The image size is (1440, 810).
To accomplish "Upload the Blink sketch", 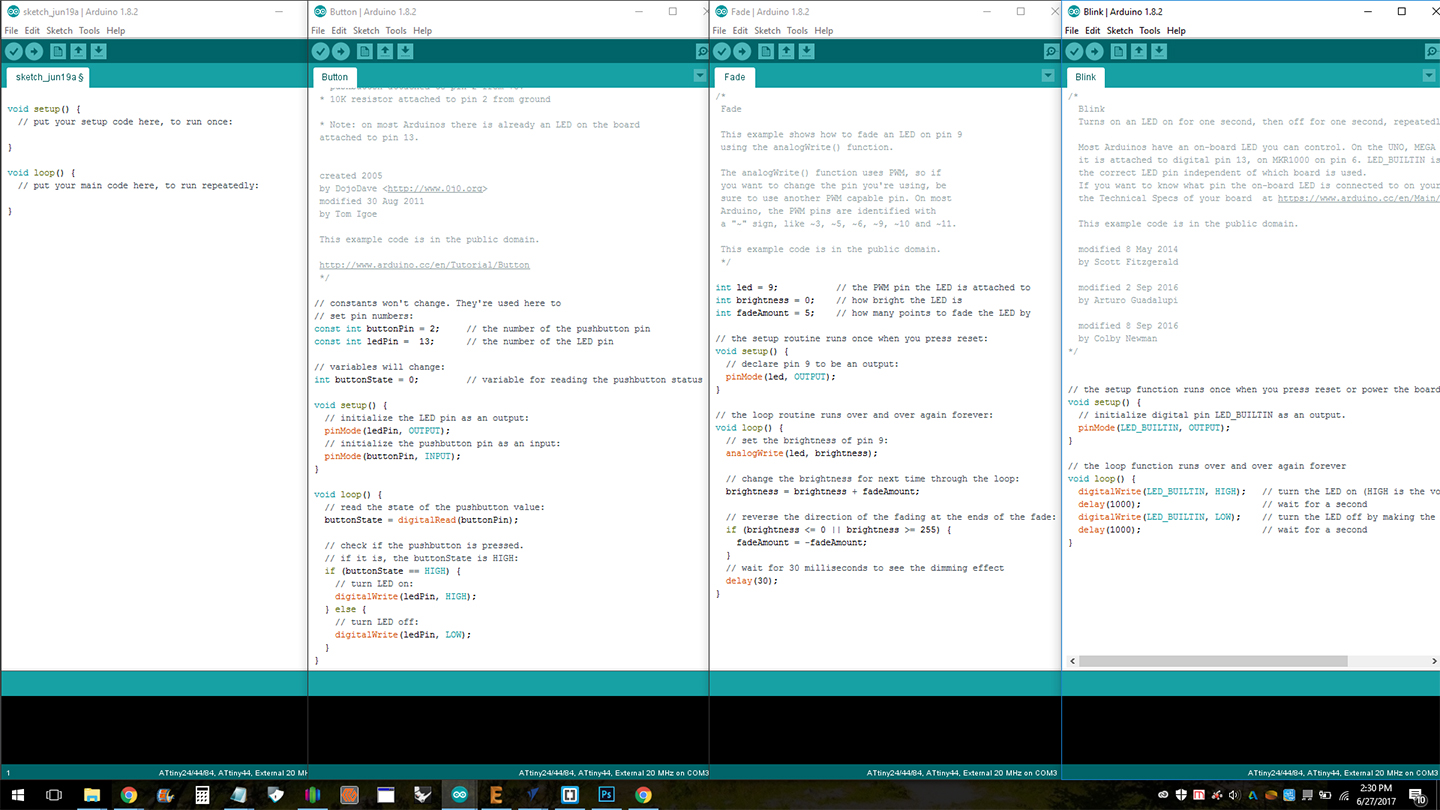I will [x=1095, y=52].
